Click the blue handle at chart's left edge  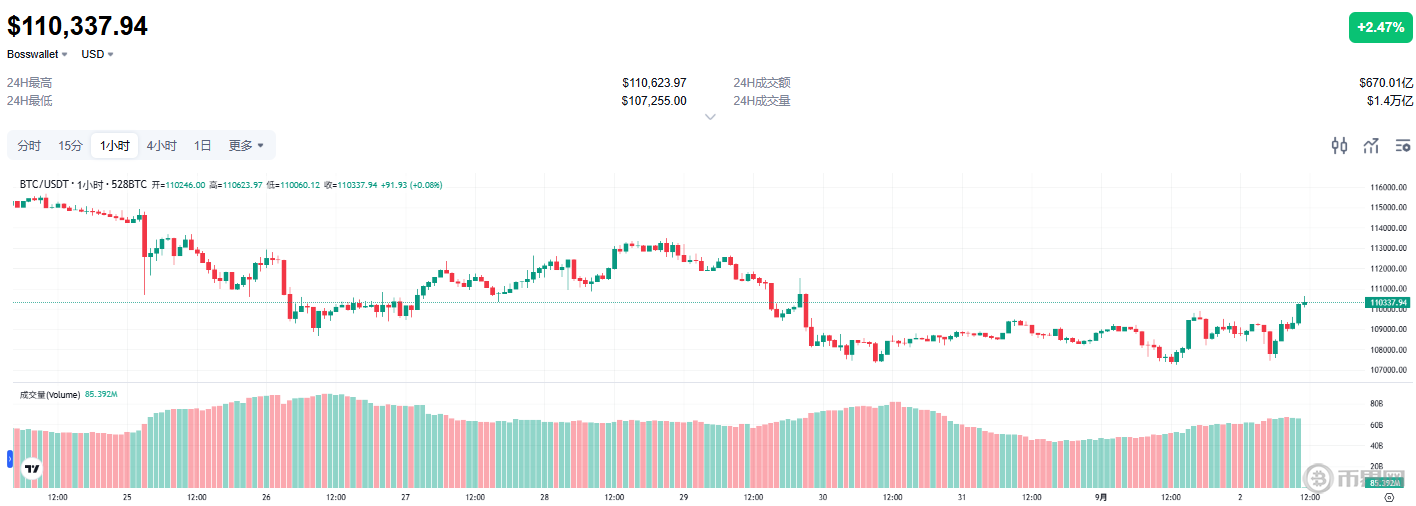pyautogui.click(x=9, y=461)
